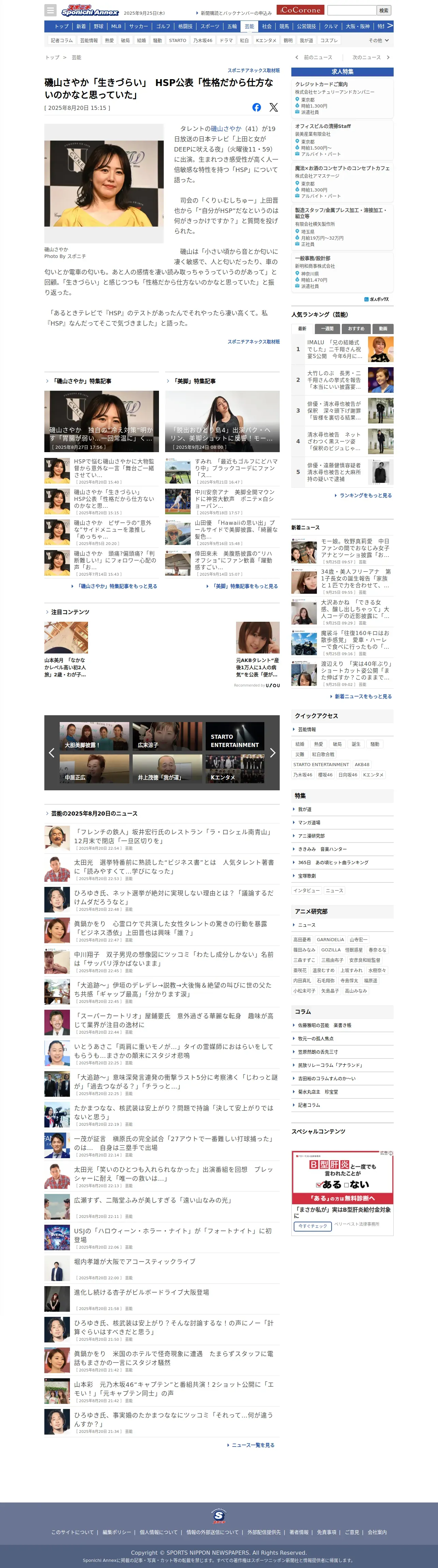Select 乃木坂46 sub-nav item
The height and width of the screenshot is (1568, 438).
click(x=203, y=40)
